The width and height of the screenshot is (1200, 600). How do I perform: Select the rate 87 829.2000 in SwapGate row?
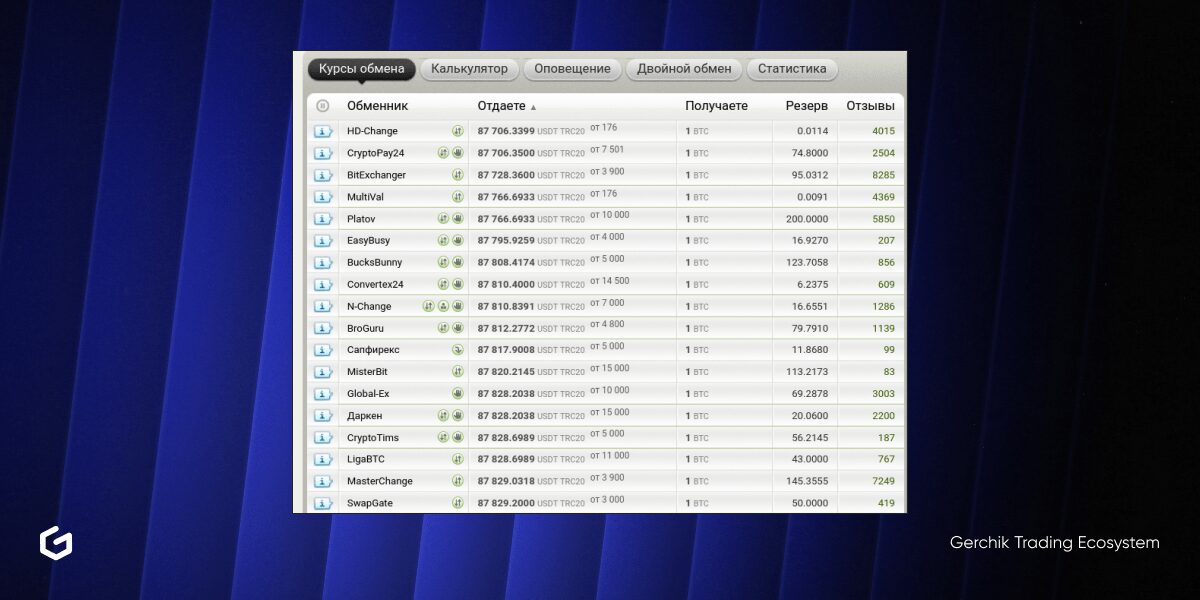[506, 504]
